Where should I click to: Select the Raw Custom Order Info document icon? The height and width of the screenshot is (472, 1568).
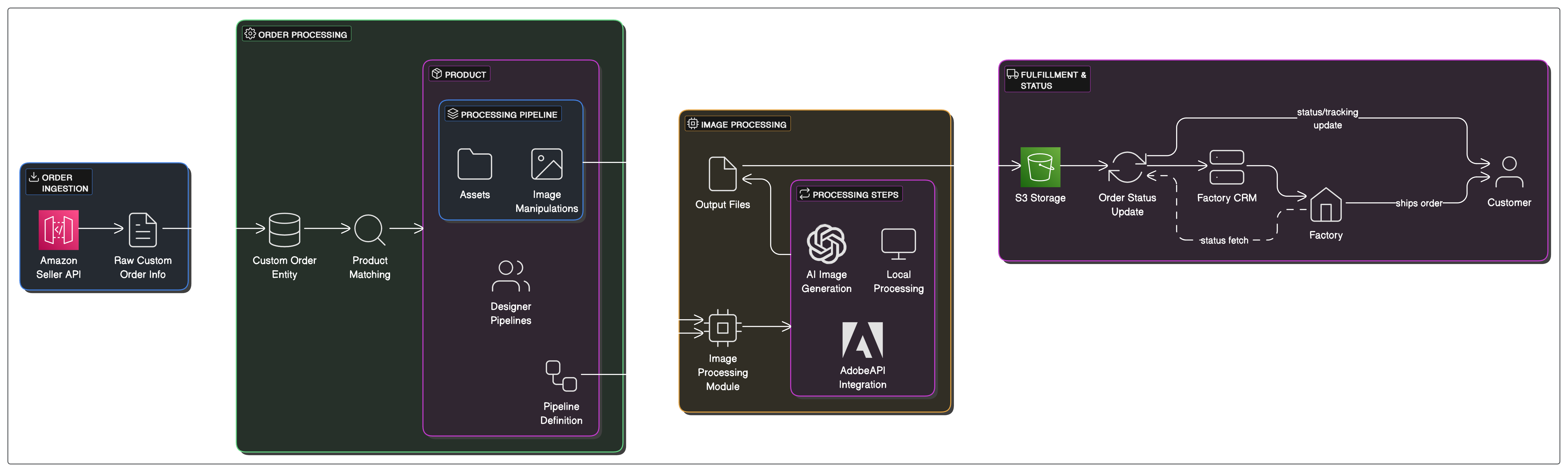coord(142,230)
